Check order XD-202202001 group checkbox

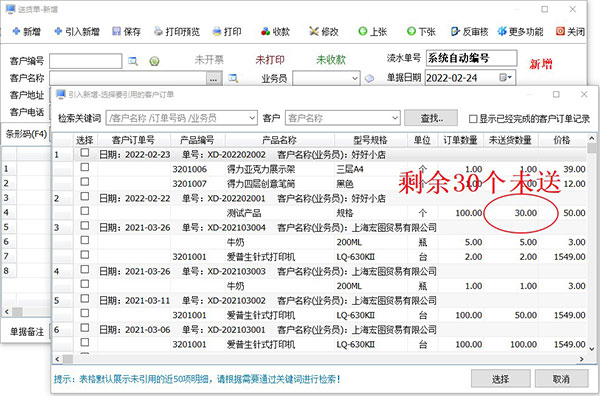coord(85,196)
